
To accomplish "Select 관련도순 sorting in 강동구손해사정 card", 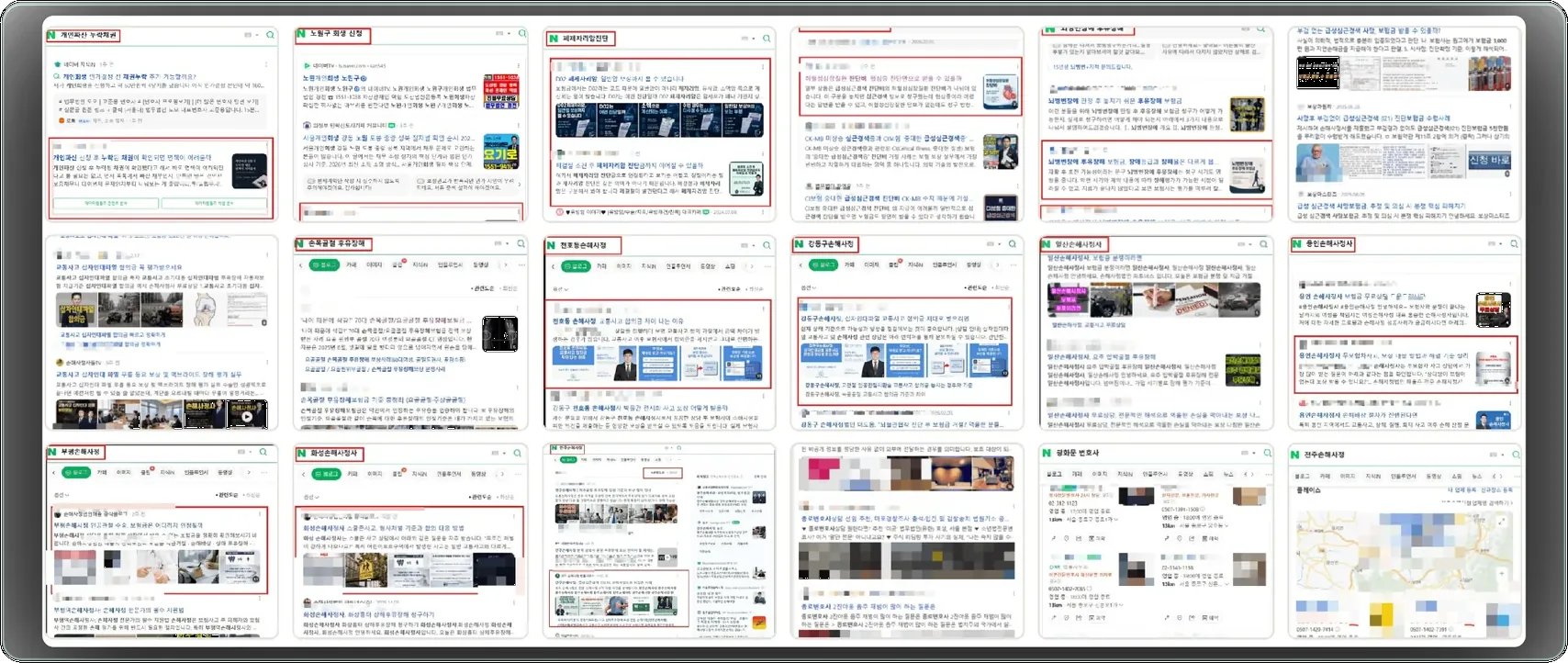I will coord(978,288).
